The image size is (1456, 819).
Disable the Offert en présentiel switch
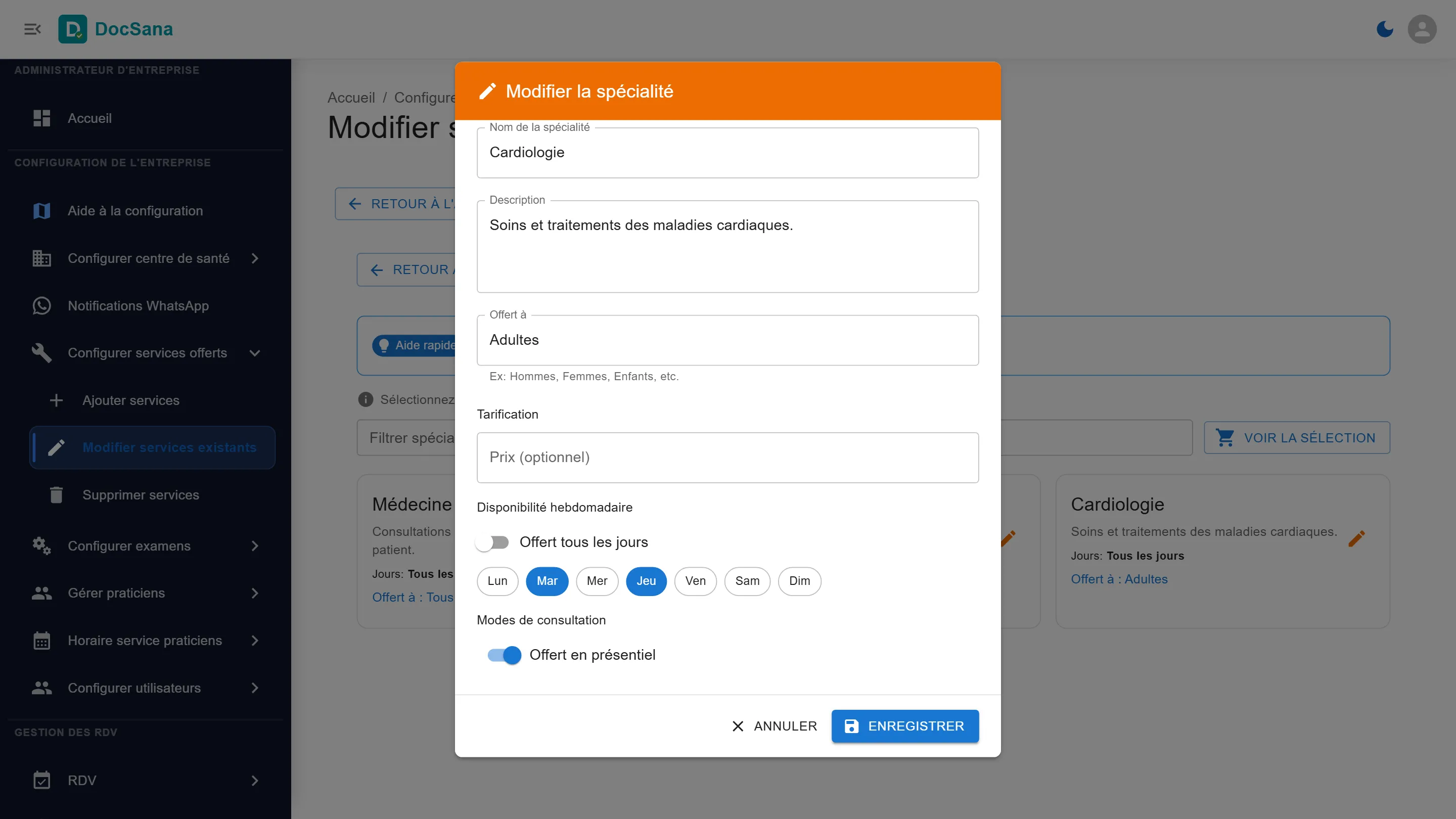click(504, 655)
